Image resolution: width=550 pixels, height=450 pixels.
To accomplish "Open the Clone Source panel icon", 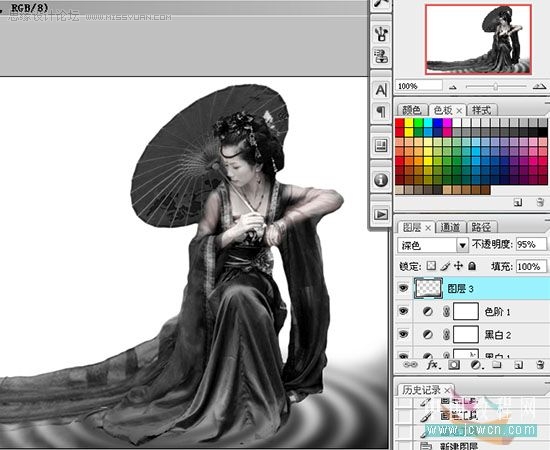I will 381,55.
